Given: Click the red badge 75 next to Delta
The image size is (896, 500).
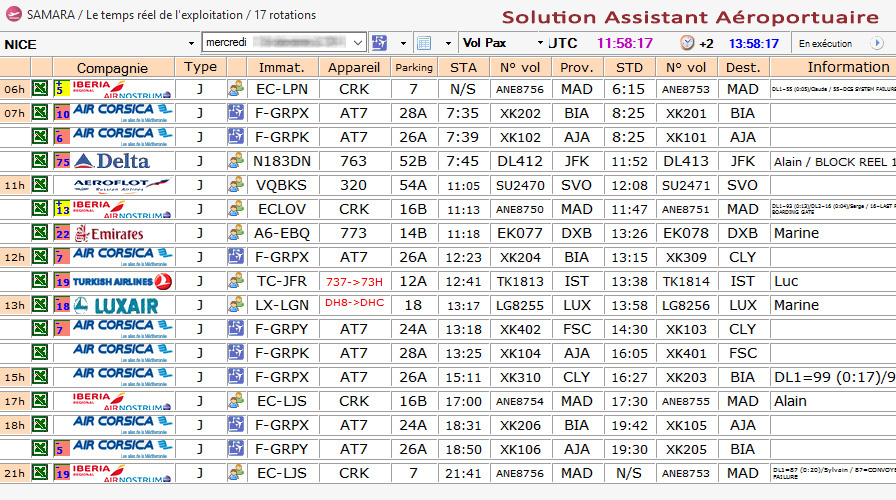Looking at the screenshot, I should click(62, 161).
